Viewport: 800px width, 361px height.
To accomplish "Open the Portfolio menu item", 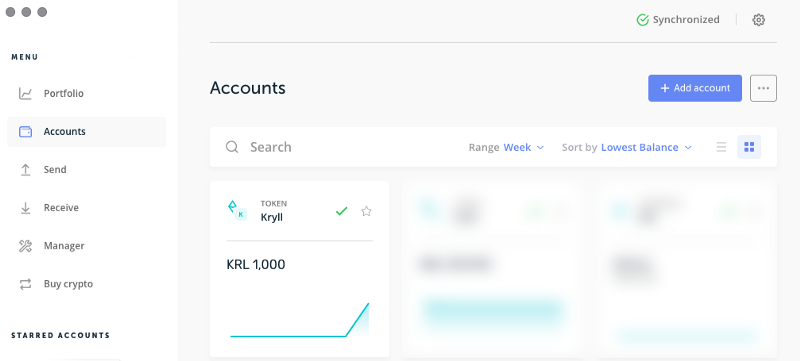I will (x=87, y=94).
